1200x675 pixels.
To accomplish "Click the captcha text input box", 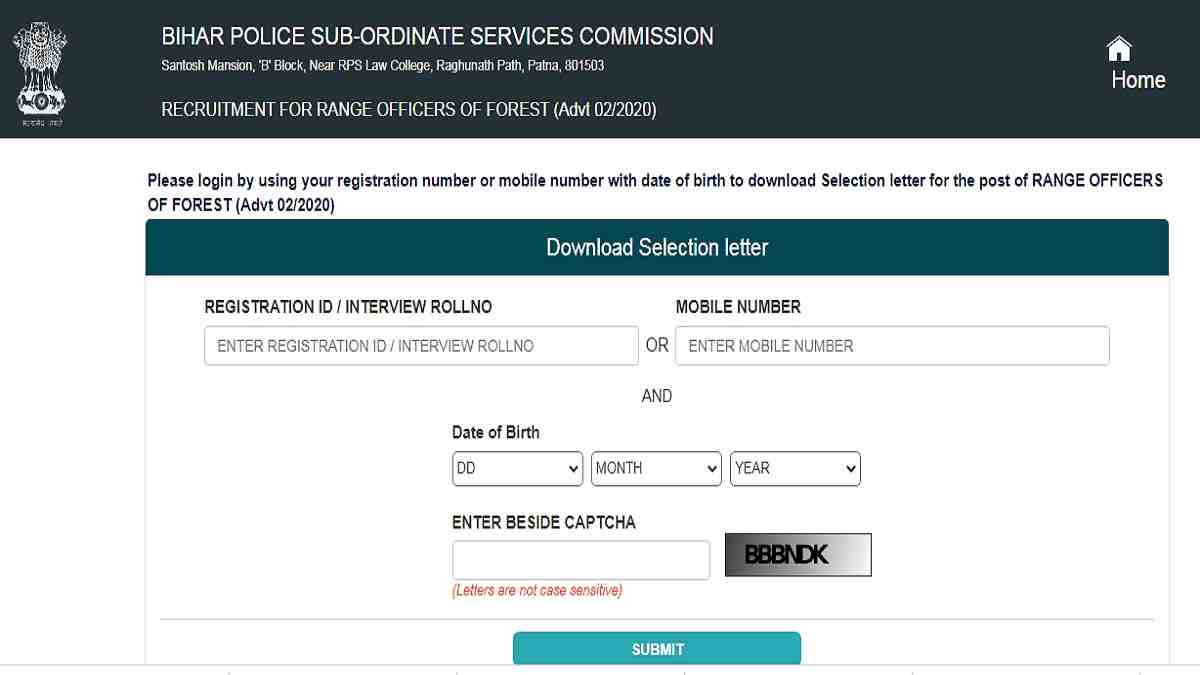I will 581,560.
